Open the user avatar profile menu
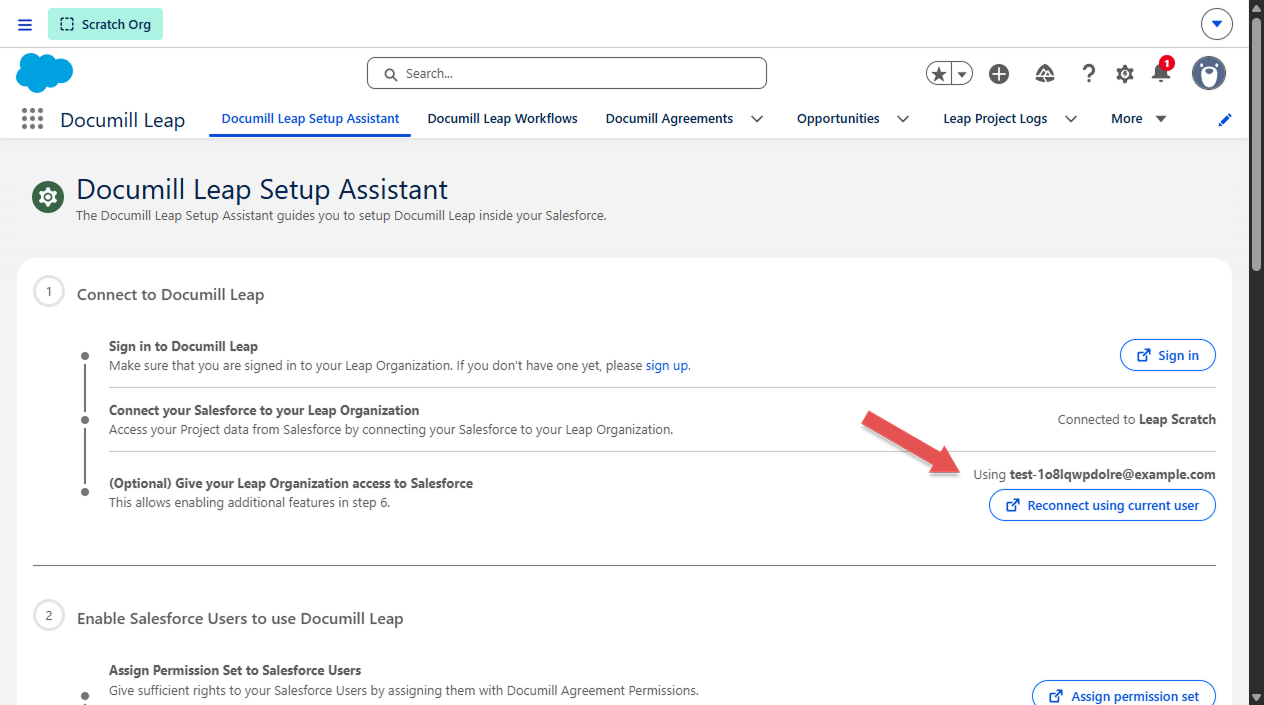This screenshot has width=1264, height=705. tap(1209, 73)
